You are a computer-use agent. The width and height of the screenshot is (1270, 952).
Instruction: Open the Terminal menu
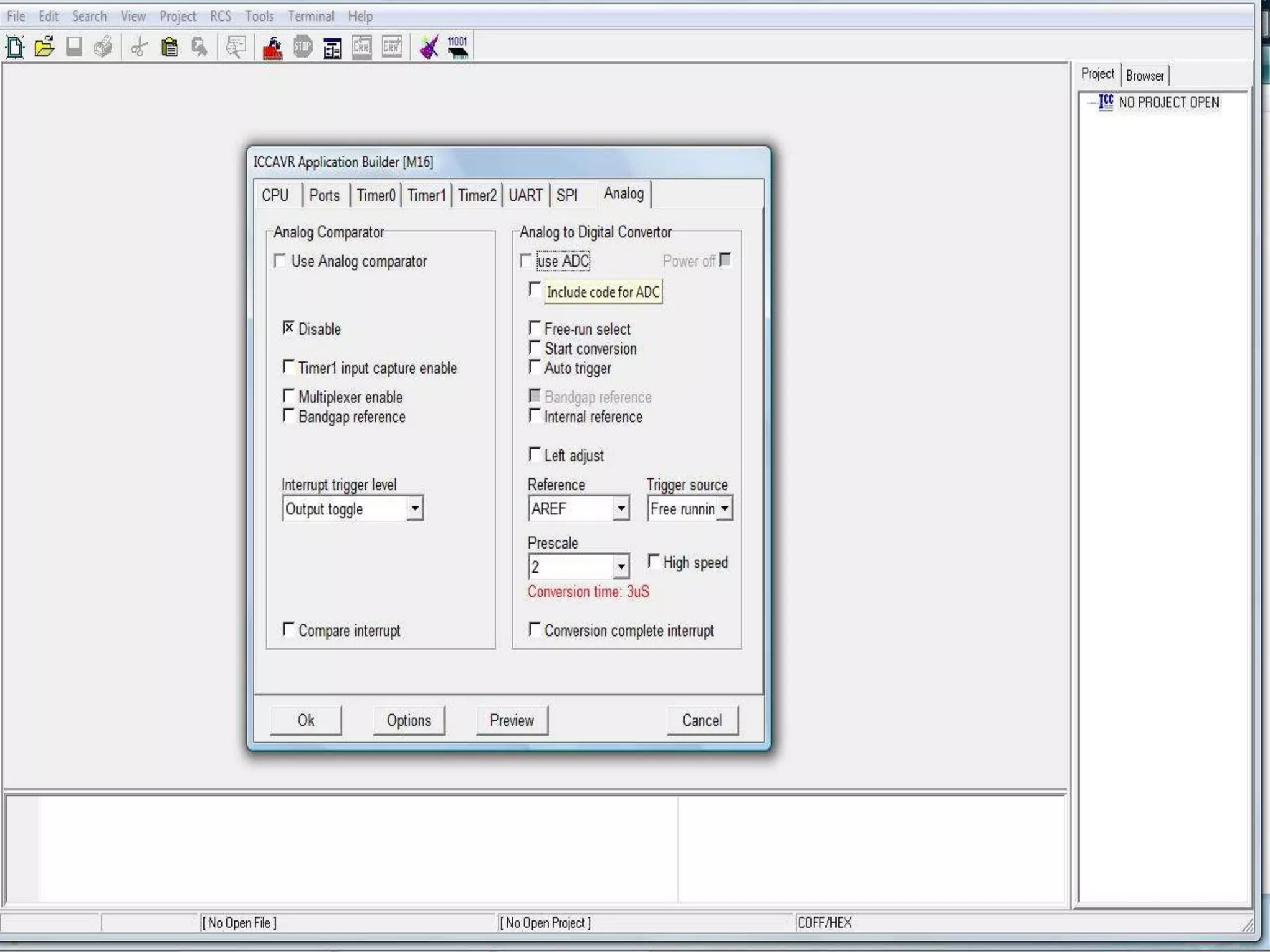click(311, 16)
